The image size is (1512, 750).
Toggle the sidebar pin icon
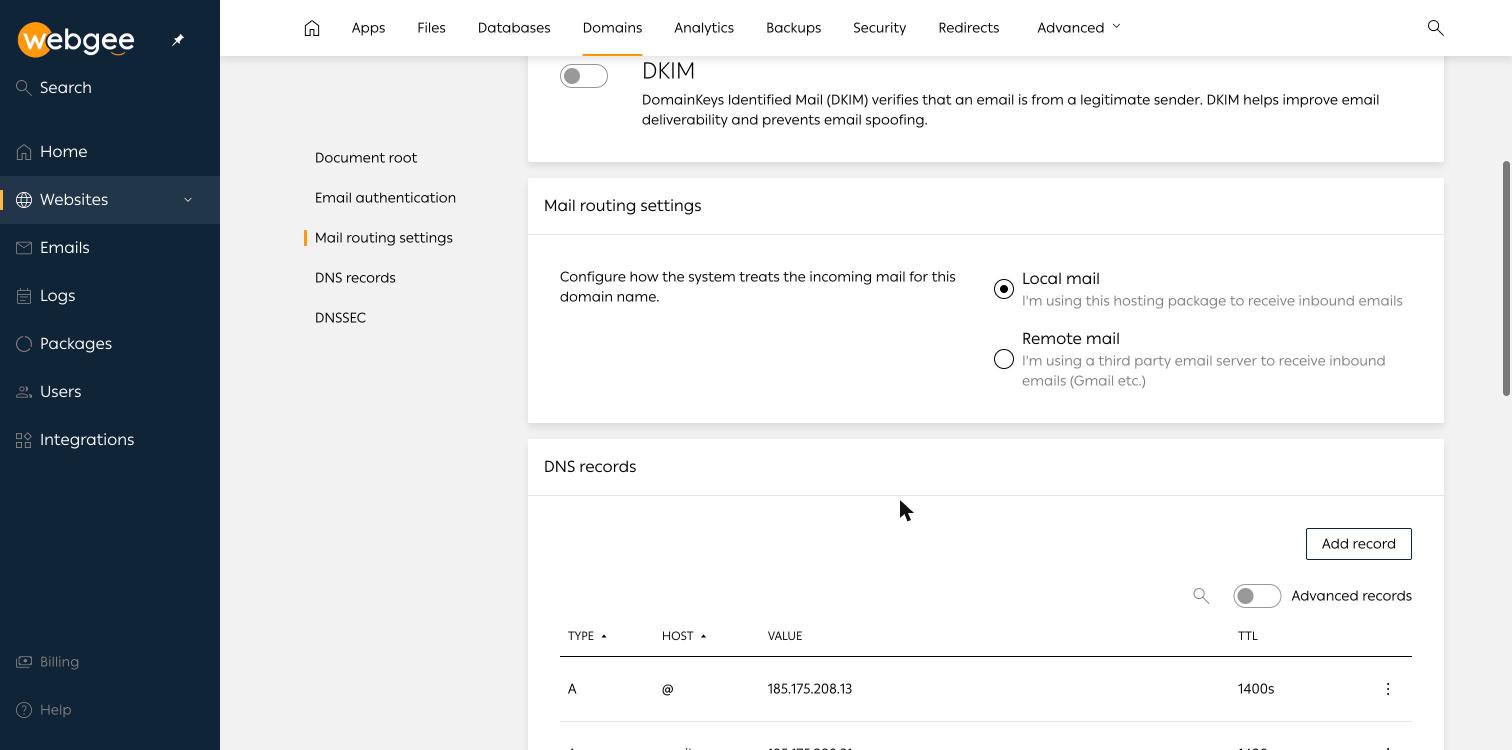(178, 40)
